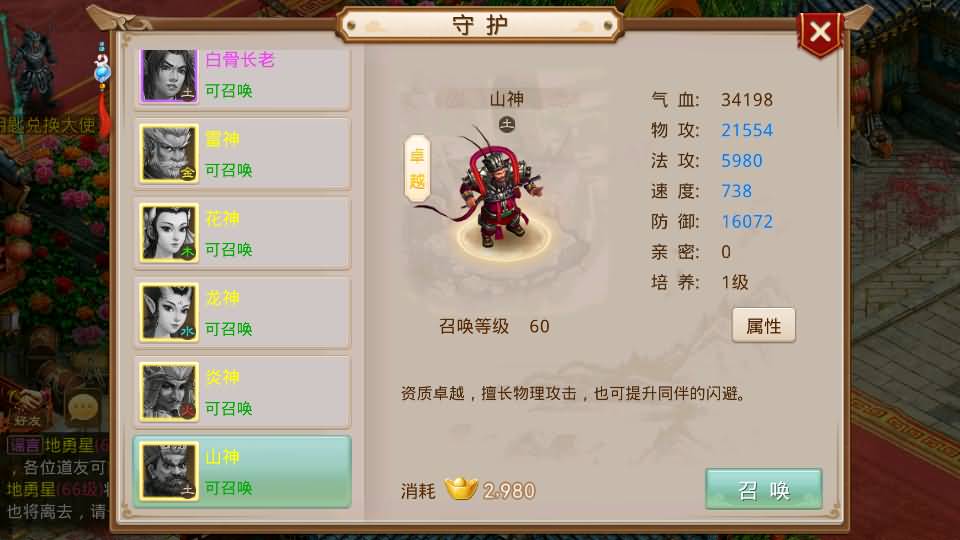Image resolution: width=960 pixels, height=540 pixels.
Task: Select the 山神 guardian portrait icon
Action: (170, 471)
